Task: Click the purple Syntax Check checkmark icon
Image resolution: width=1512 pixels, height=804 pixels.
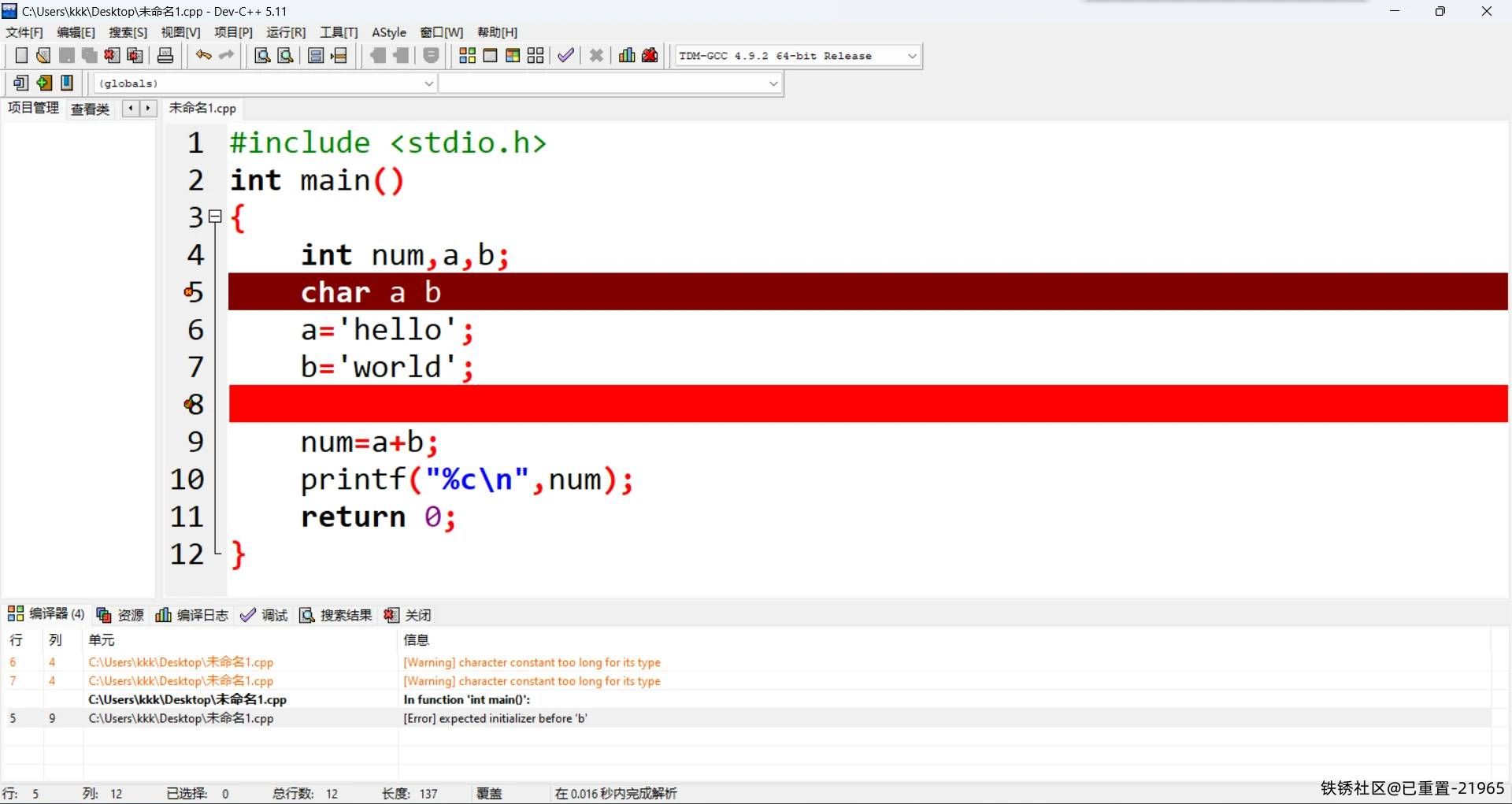Action: 565,55
